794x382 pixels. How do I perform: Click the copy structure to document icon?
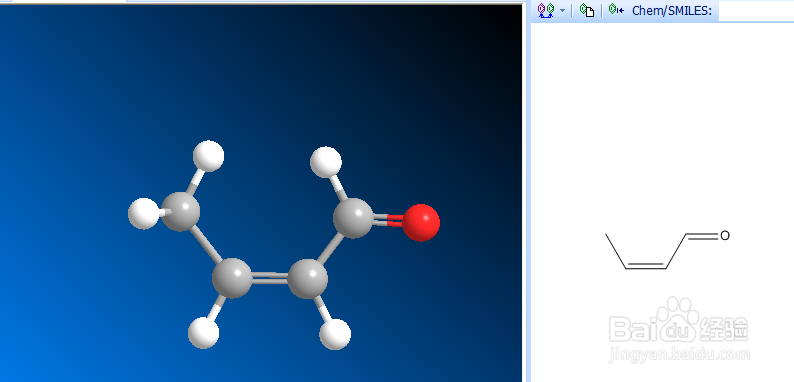pyautogui.click(x=587, y=10)
